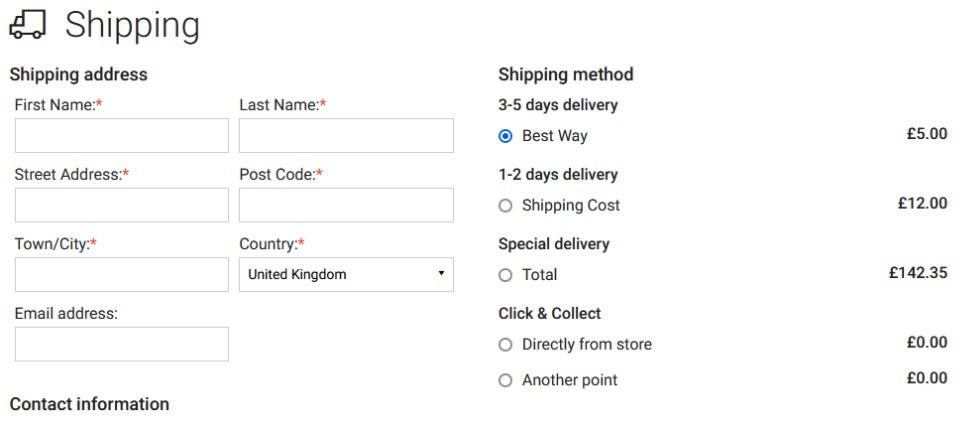
Task: Focus the Last Name input
Action: pyautogui.click(x=346, y=136)
